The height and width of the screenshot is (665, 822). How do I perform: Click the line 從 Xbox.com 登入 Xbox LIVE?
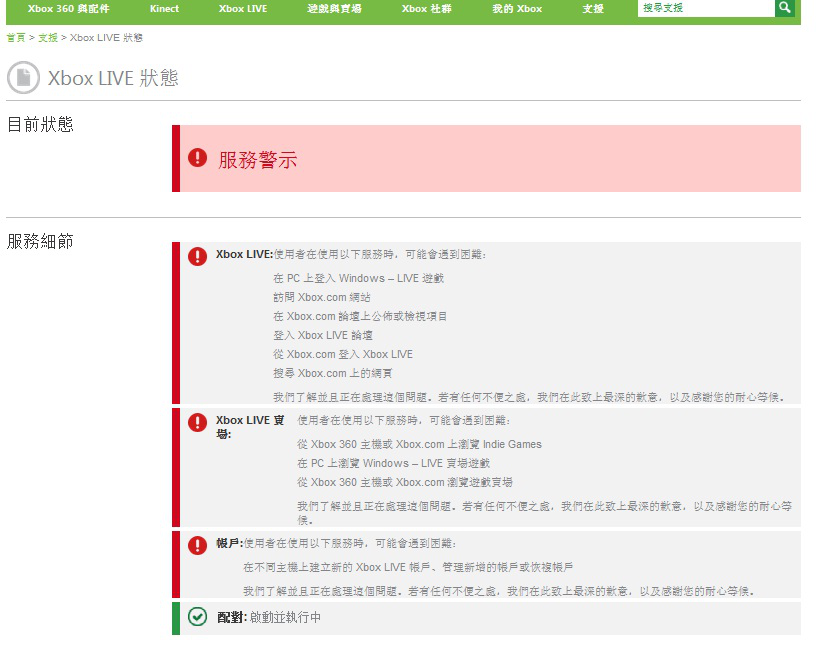[x=343, y=354]
